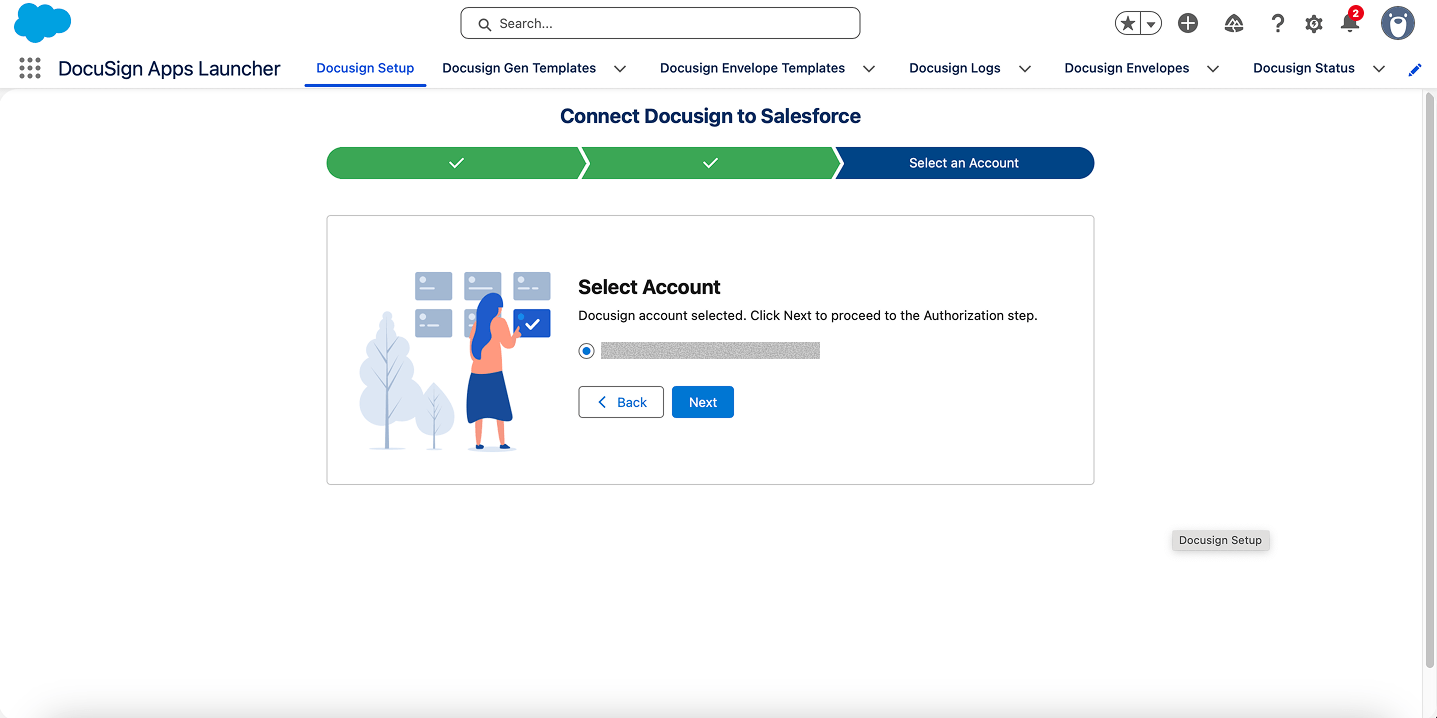Open the Help question mark icon
This screenshot has height=718, width=1437.
(1277, 24)
